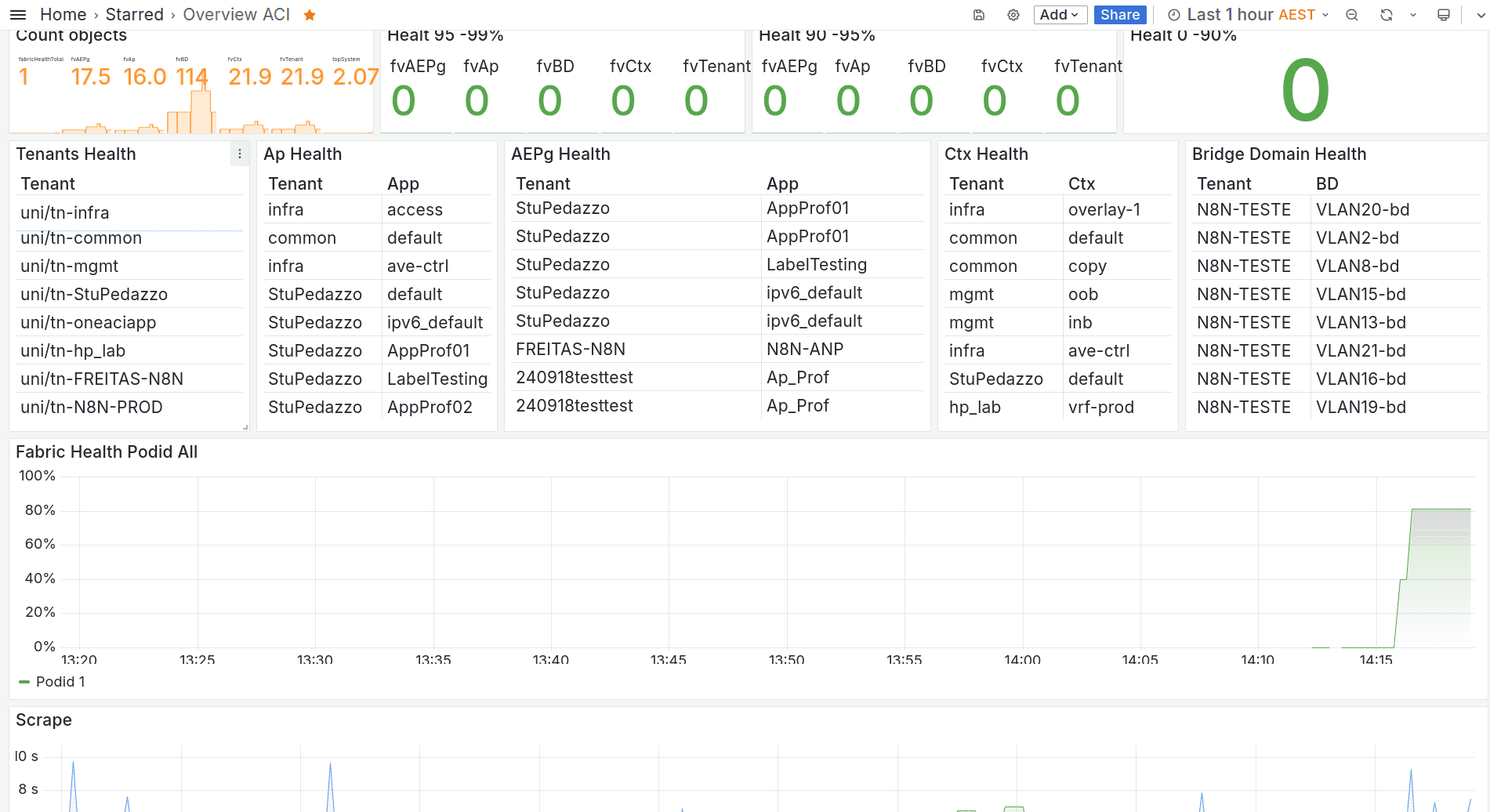Sort Ctx Health by Ctx column
This screenshot has height=812, width=1490.
(1082, 184)
